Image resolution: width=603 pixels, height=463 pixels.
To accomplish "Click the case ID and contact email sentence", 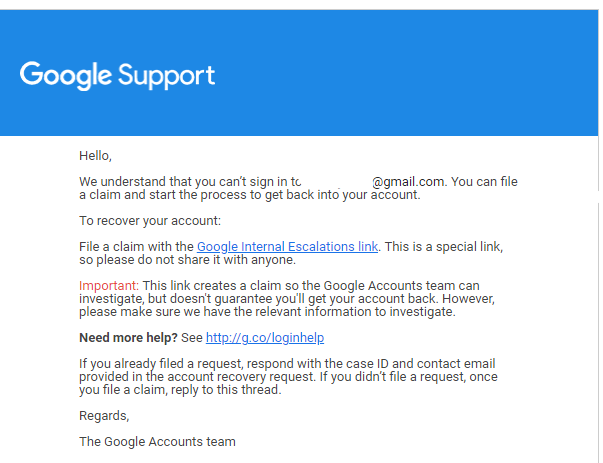I will pos(287,370).
